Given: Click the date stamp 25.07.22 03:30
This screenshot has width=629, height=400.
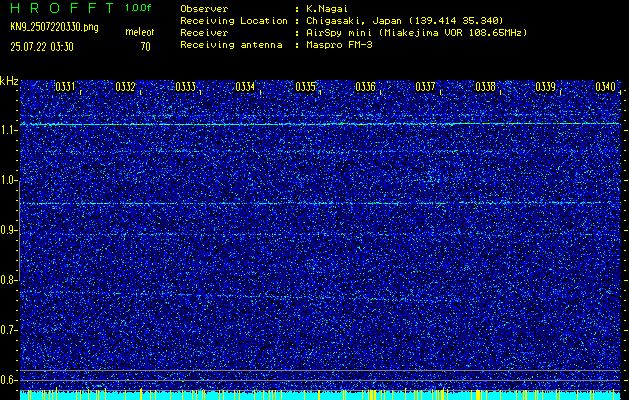Looking at the screenshot, I should click(x=42, y=47).
